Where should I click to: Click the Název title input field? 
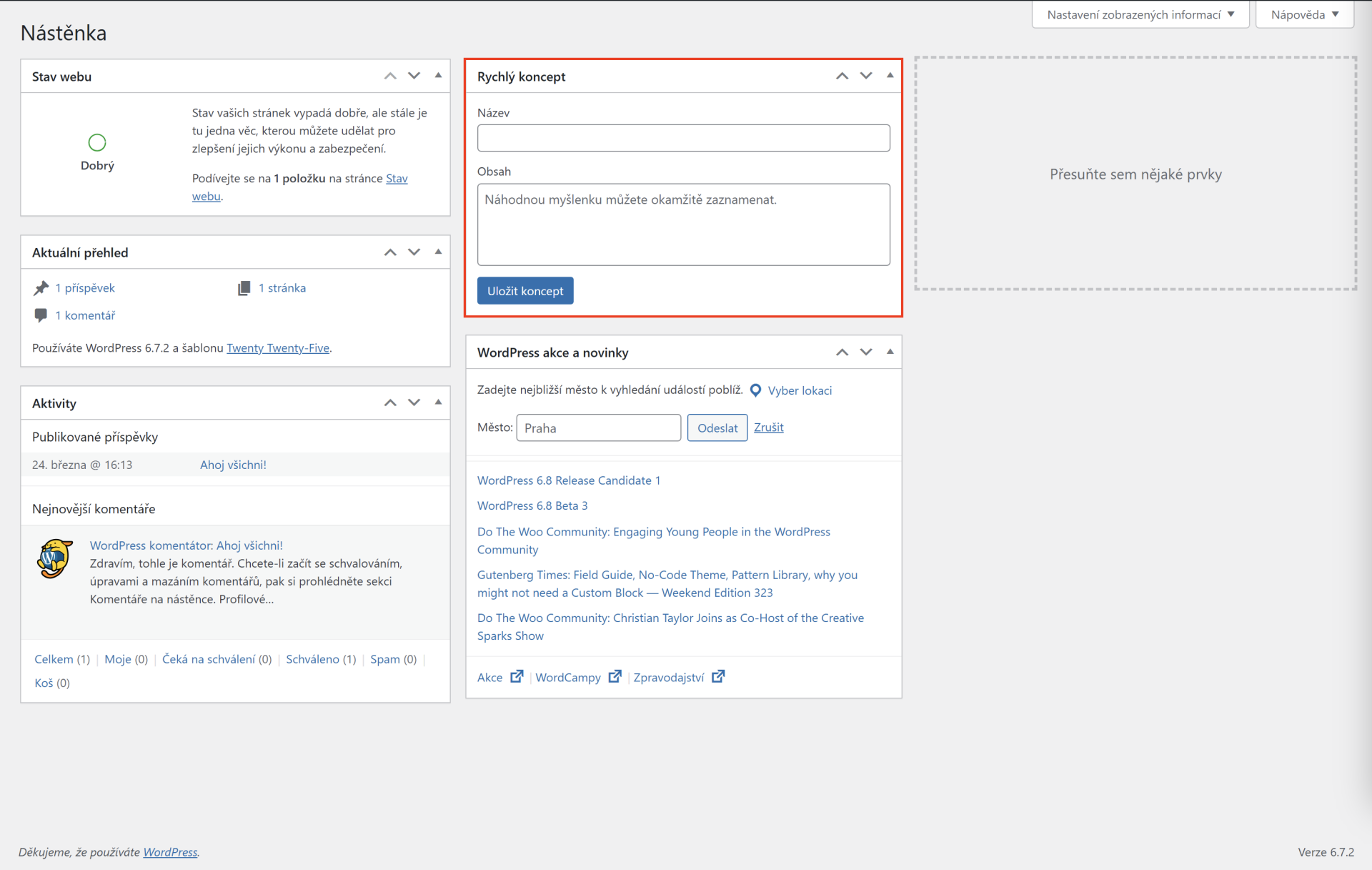pyautogui.click(x=683, y=138)
